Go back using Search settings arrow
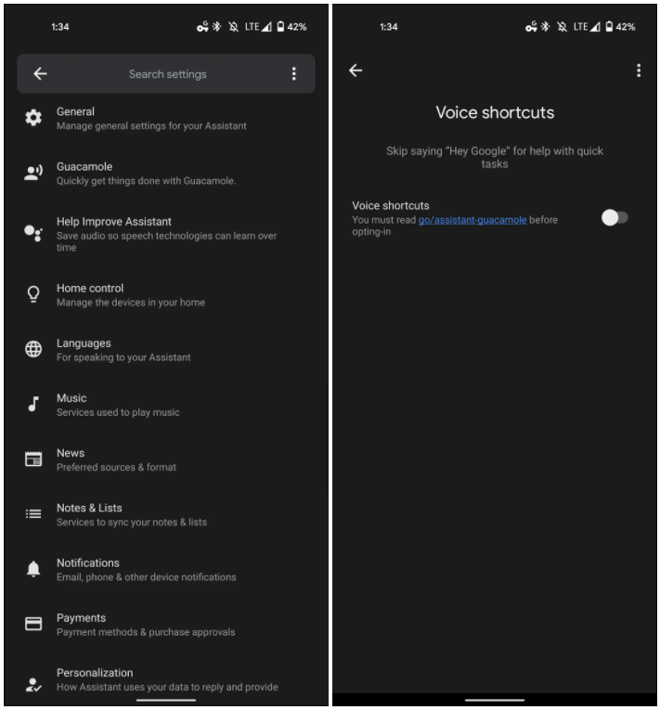The width and height of the screenshot is (660, 710). coord(40,74)
